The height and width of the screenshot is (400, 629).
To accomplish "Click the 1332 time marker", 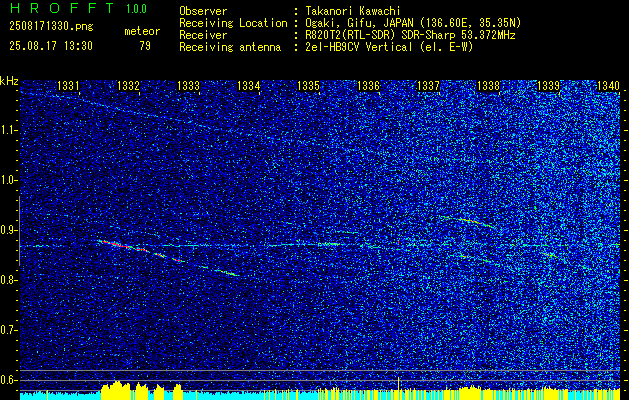I will pos(128,85).
